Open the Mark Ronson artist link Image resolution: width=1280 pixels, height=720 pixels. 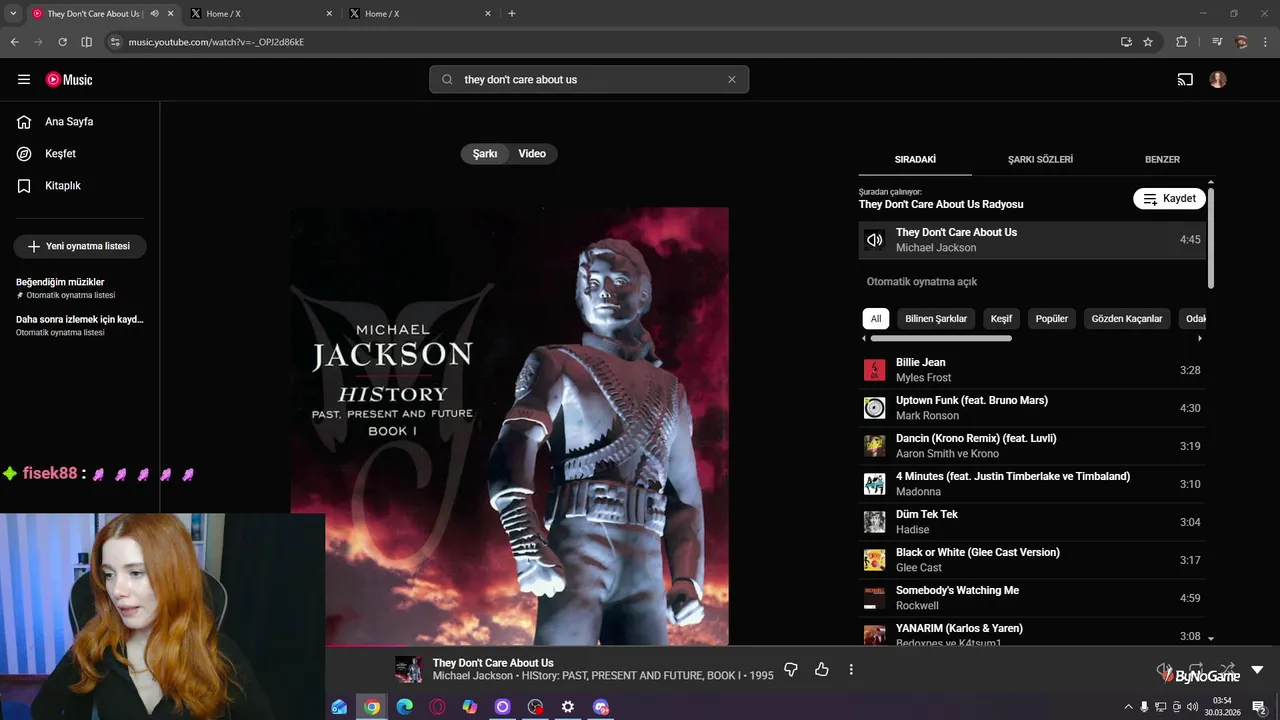click(x=927, y=416)
